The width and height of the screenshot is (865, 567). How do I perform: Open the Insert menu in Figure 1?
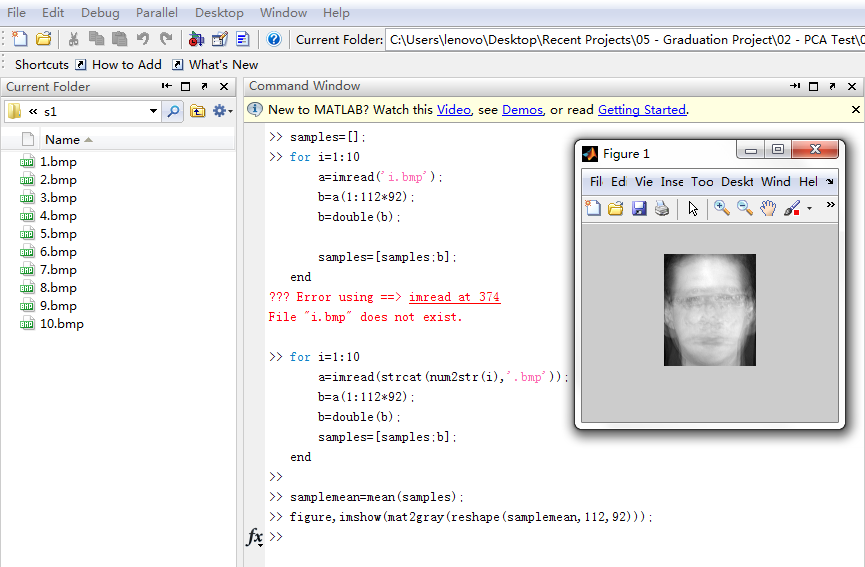point(672,181)
